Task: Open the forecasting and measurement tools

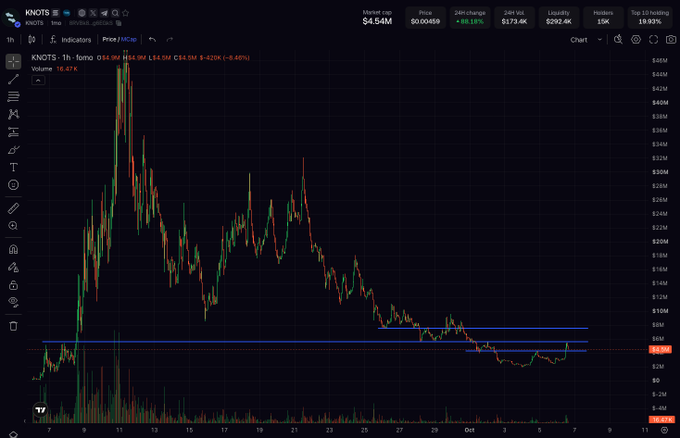Action: (x=13, y=132)
